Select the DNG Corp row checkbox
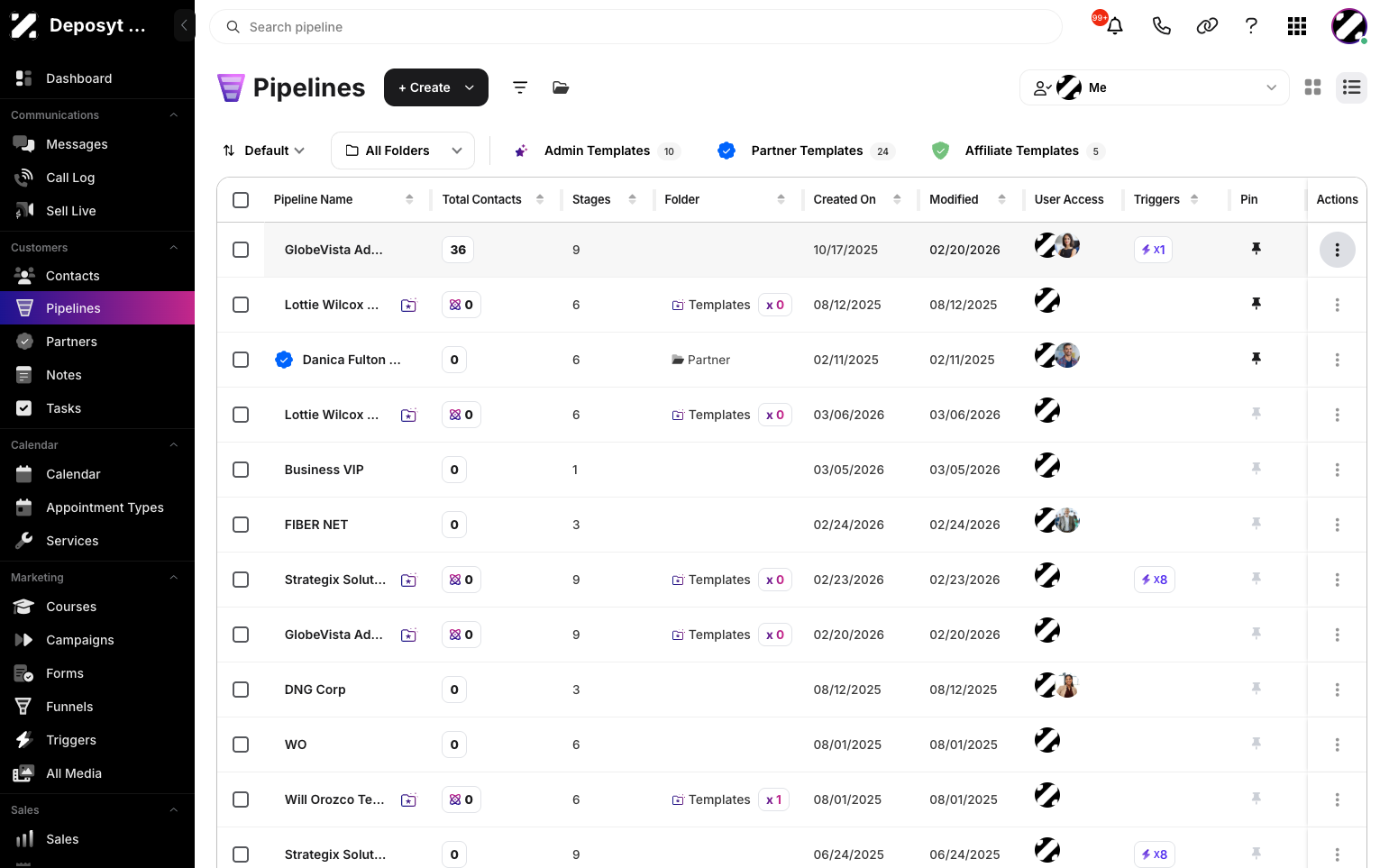This screenshot has height=868, width=1389. tap(241, 690)
